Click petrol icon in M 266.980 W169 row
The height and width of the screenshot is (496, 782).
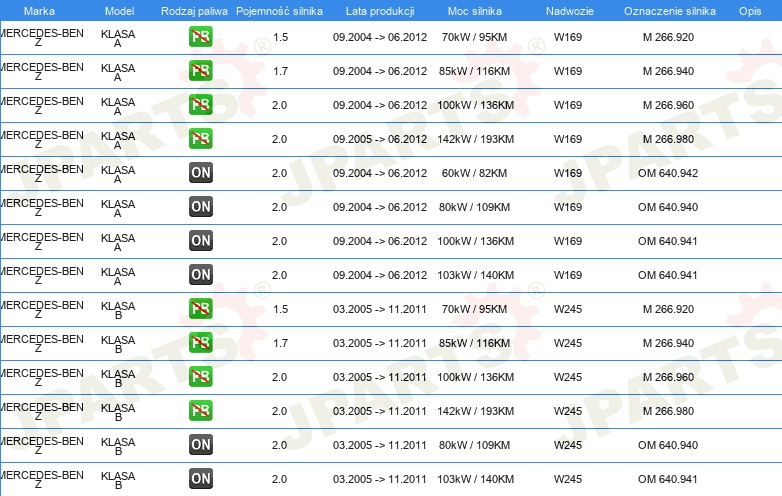tap(200, 139)
